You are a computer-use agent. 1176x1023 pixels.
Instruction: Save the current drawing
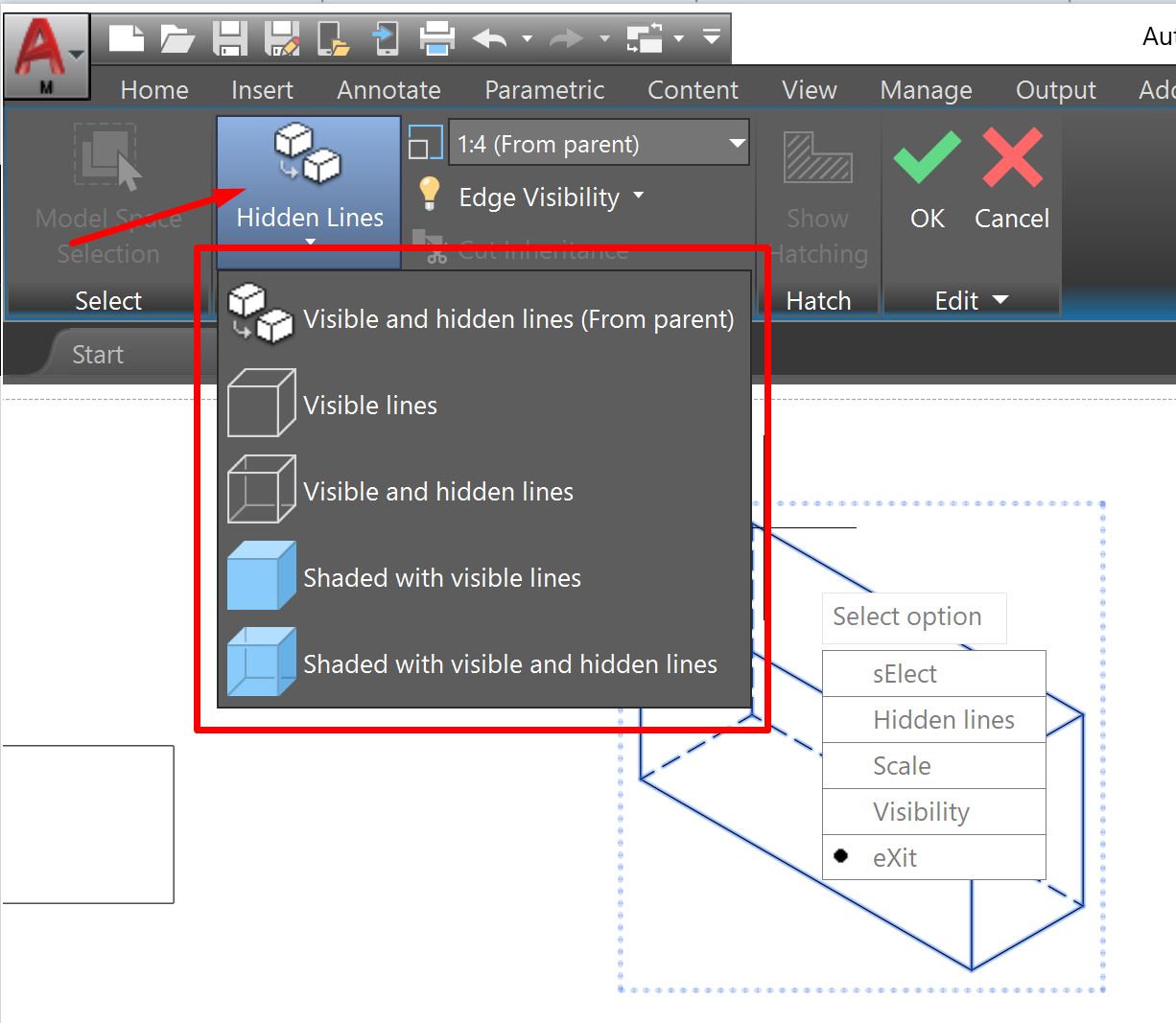(x=230, y=36)
